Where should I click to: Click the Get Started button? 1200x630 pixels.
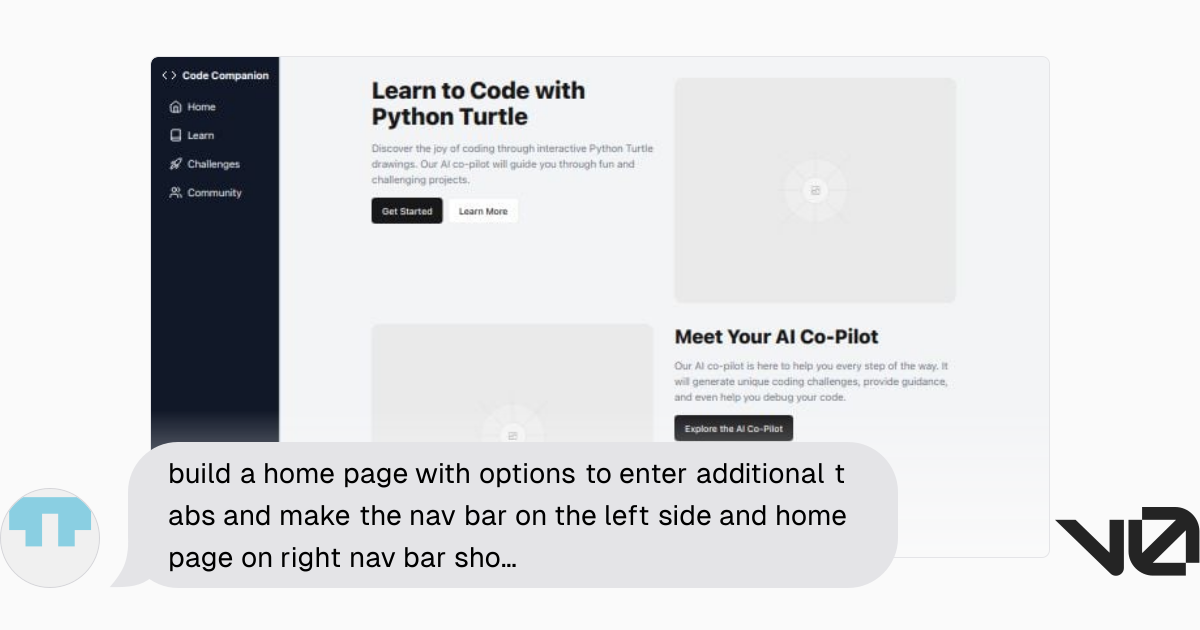point(407,211)
